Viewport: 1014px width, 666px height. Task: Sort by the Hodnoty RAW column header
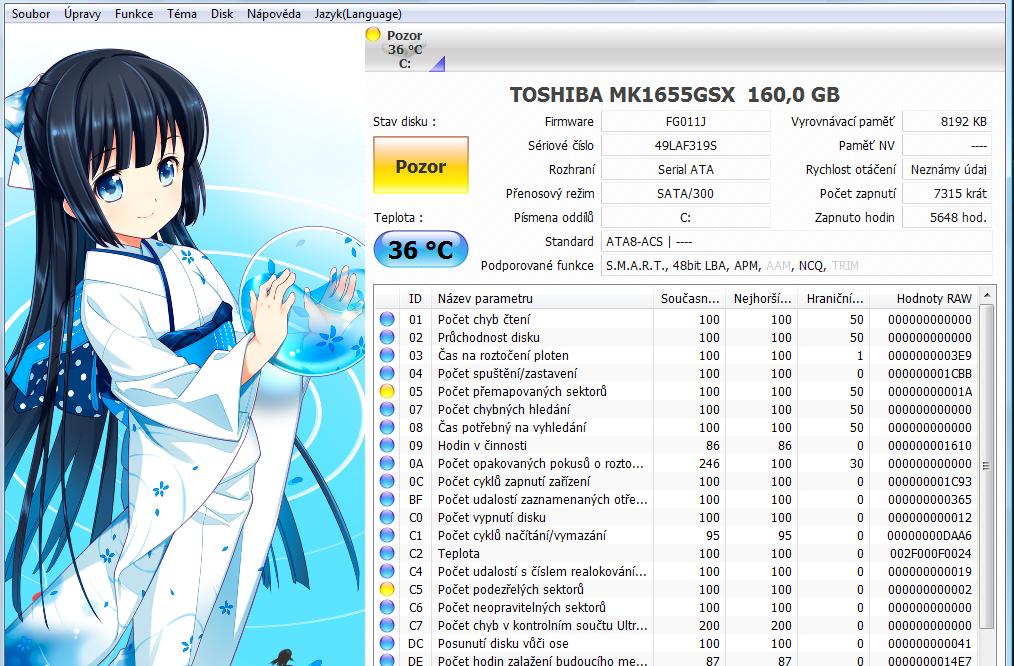(x=924, y=299)
